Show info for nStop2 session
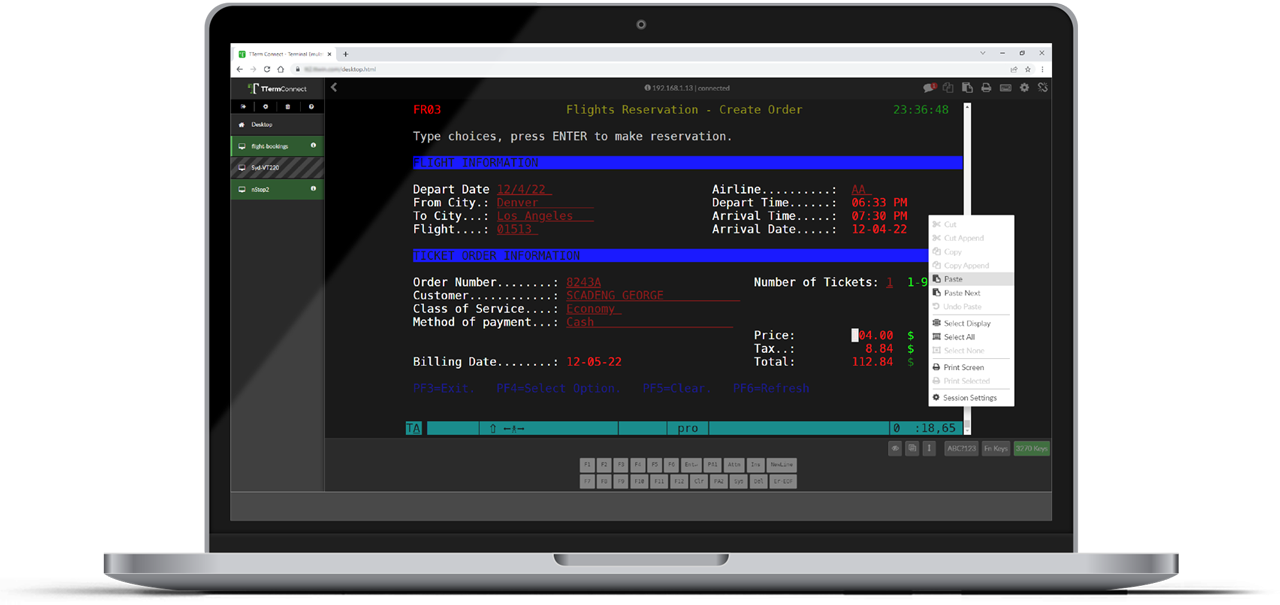Viewport: 1280px width, 605px height. click(313, 188)
